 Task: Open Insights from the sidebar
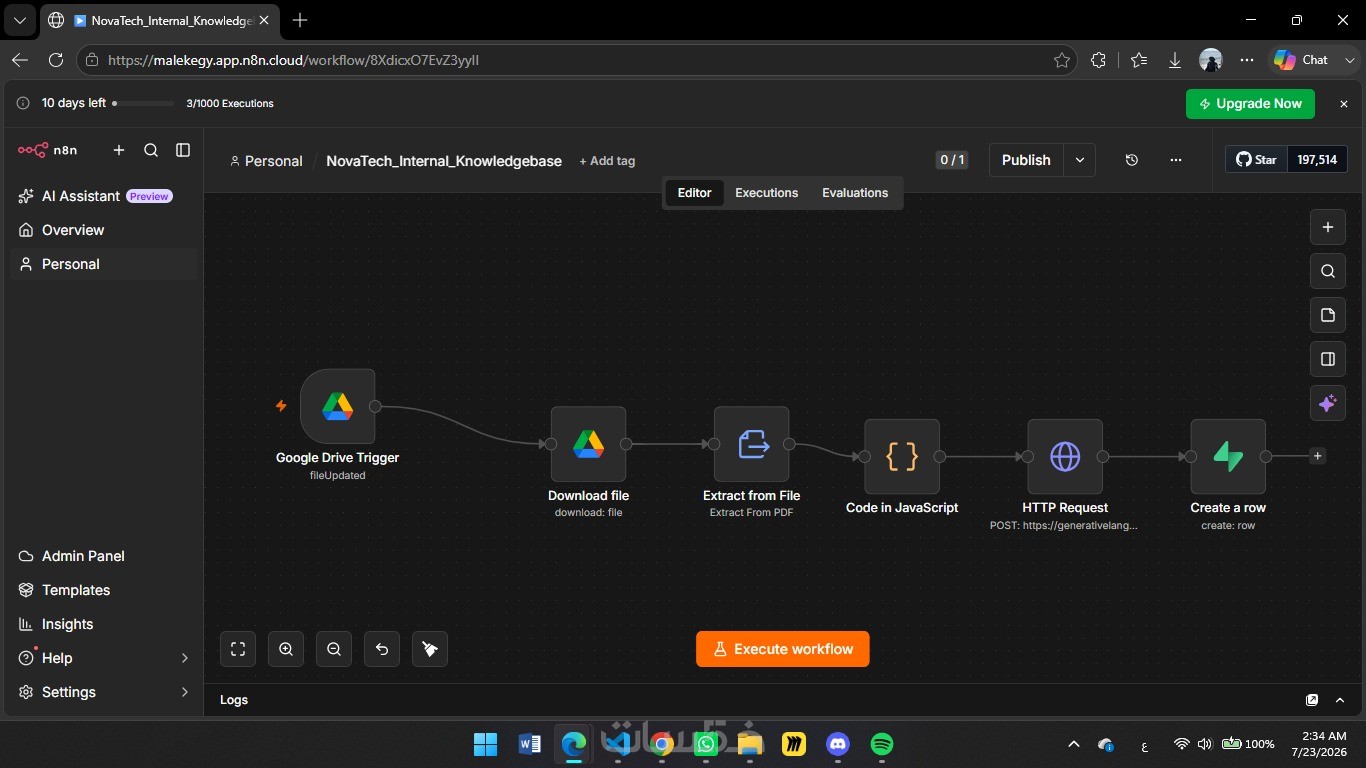pyautogui.click(x=104, y=624)
